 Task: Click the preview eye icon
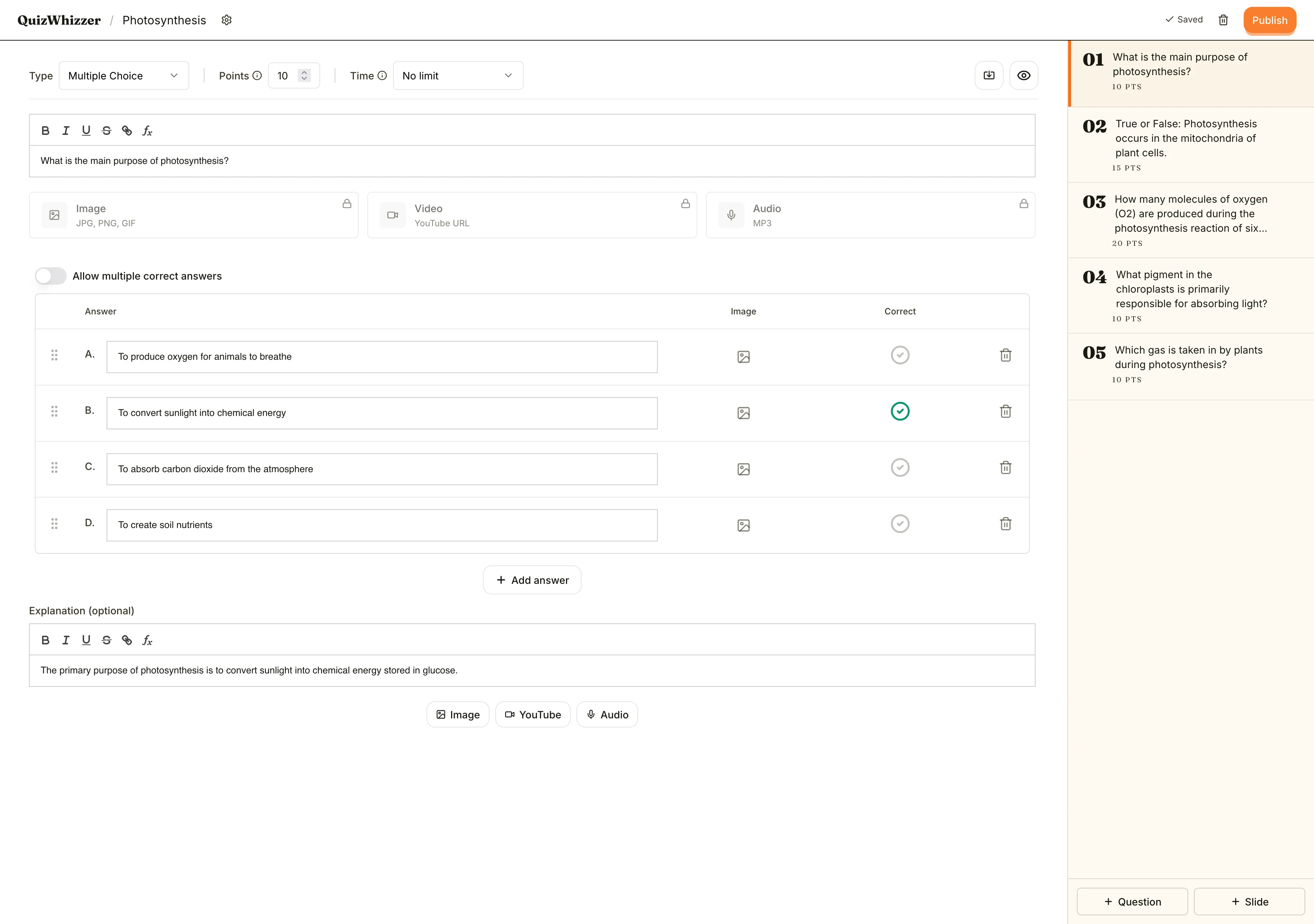tap(1023, 75)
